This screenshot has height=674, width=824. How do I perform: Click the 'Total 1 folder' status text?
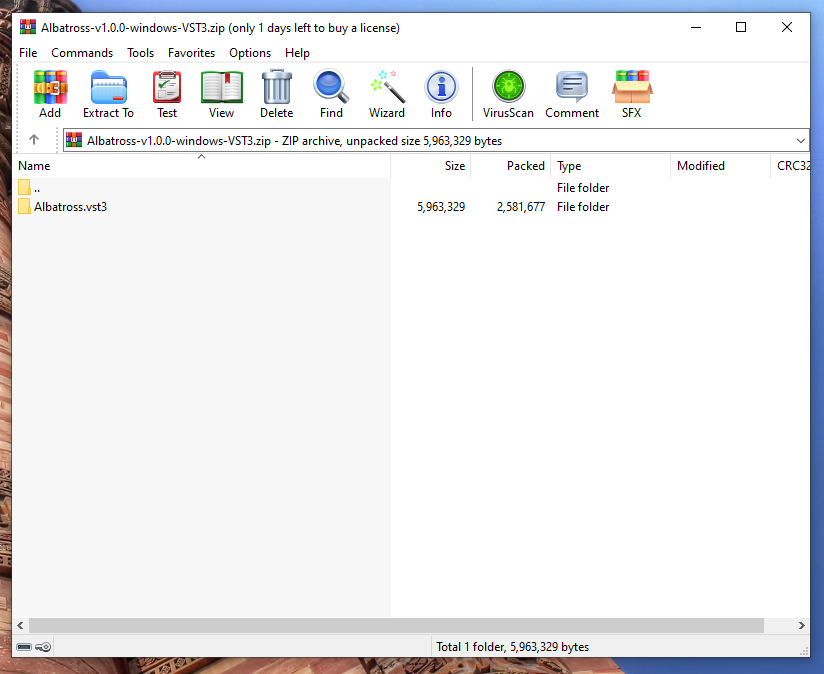point(512,647)
